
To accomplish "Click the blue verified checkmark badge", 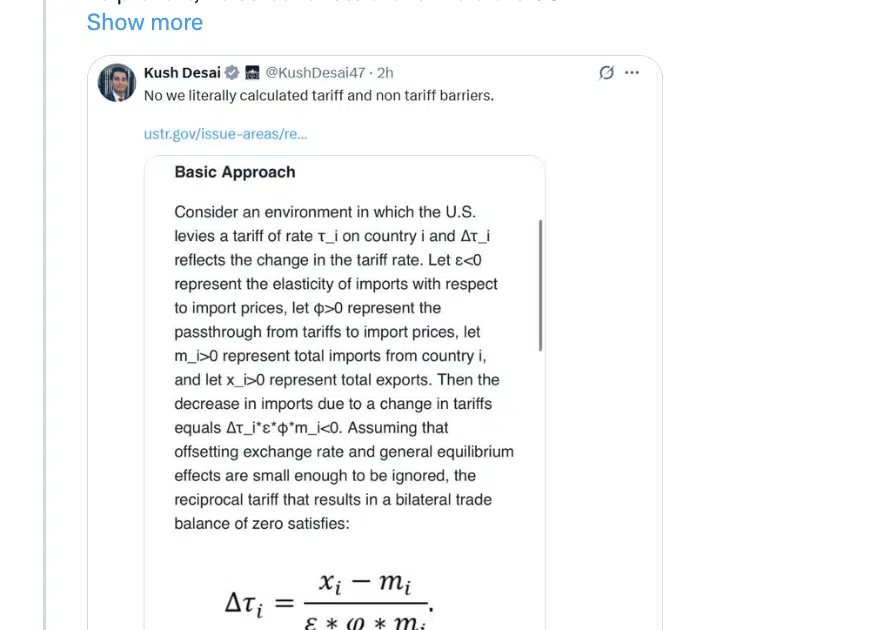I will [x=232, y=73].
